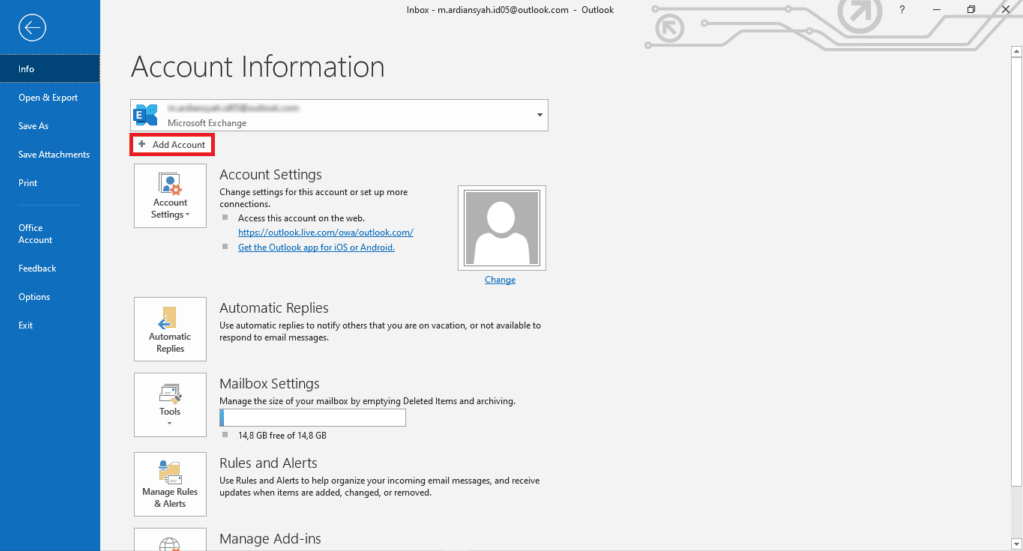
Task: Click the Automatic Replies icon button
Action: pyautogui.click(x=170, y=330)
